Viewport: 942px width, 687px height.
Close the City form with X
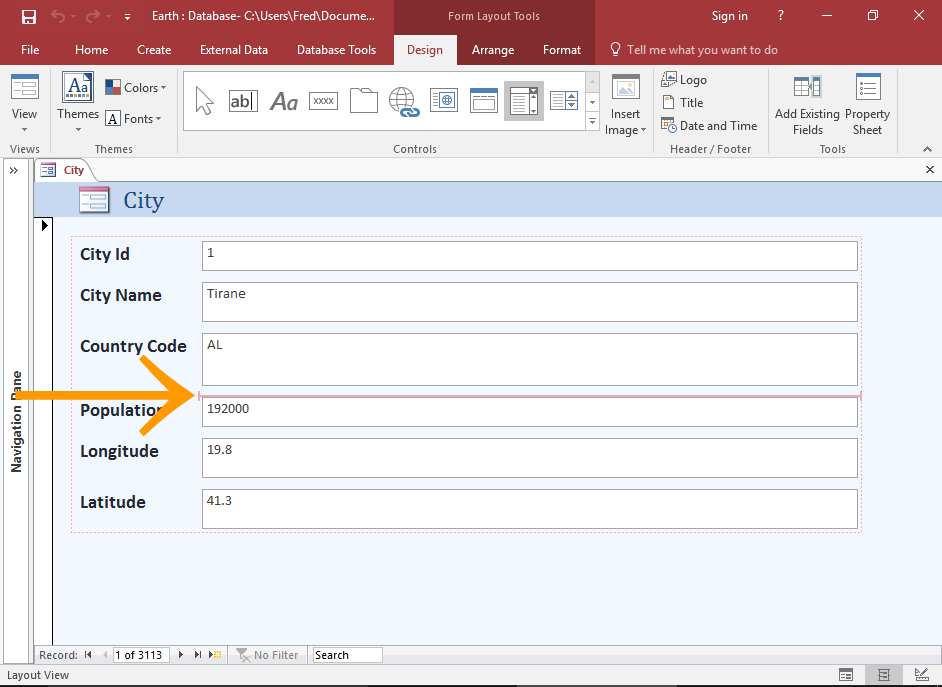(x=930, y=170)
